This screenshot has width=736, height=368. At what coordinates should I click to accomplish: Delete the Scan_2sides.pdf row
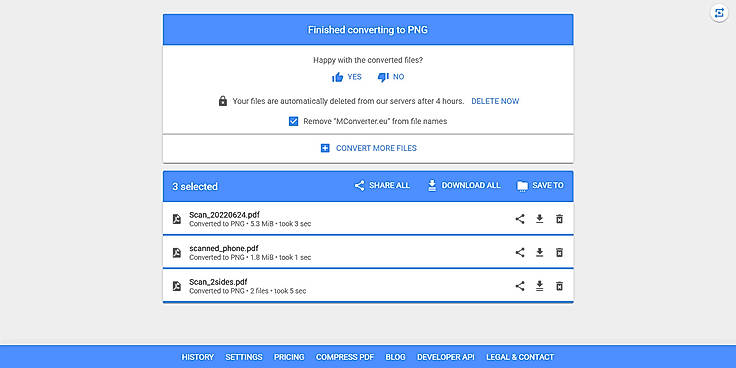559,286
